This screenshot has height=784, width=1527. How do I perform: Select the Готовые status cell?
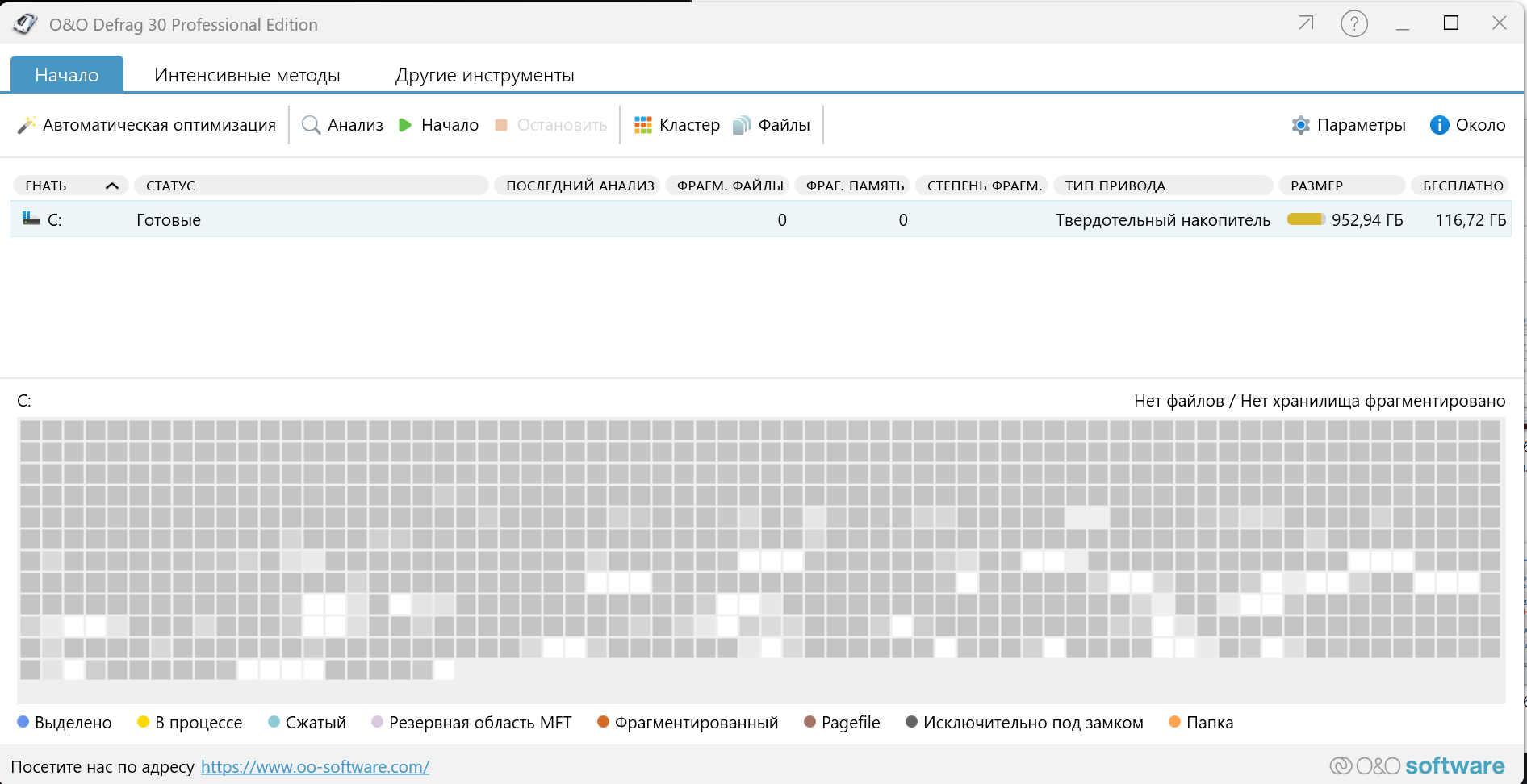point(169,219)
